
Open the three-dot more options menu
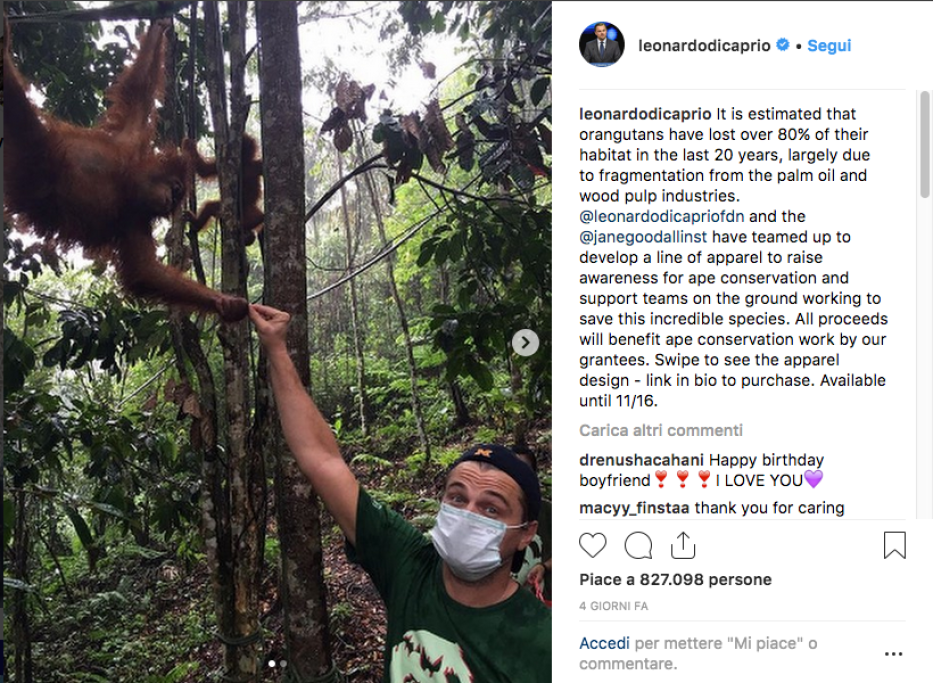[893, 654]
